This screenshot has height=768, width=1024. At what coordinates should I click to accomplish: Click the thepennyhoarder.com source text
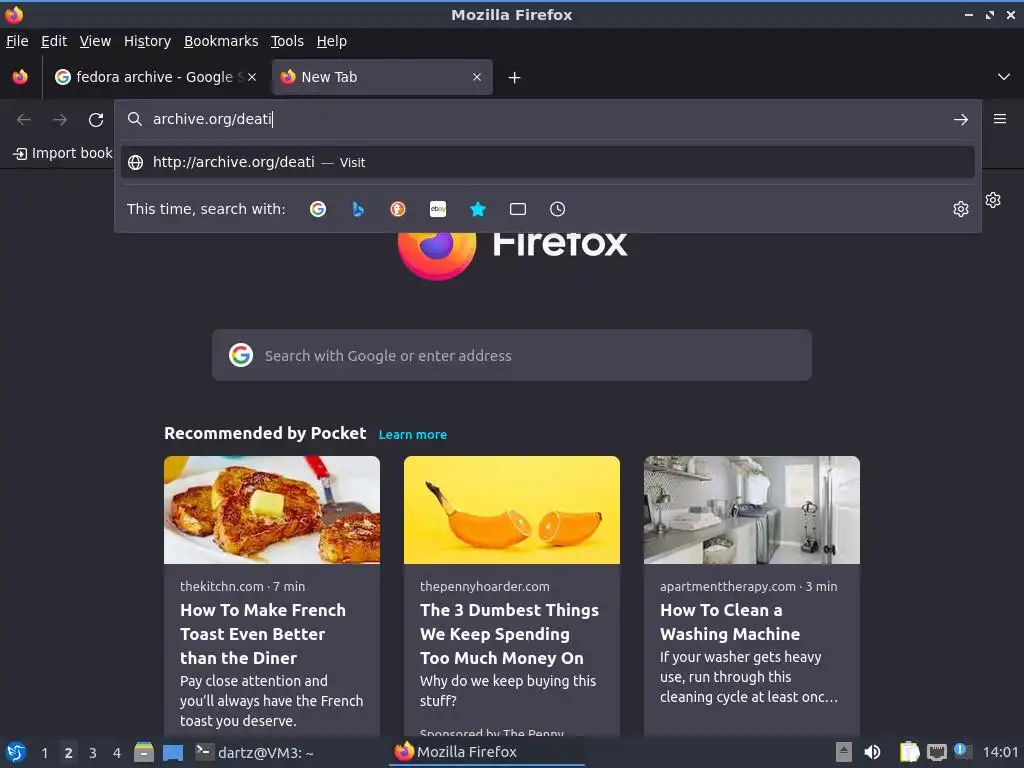485,586
